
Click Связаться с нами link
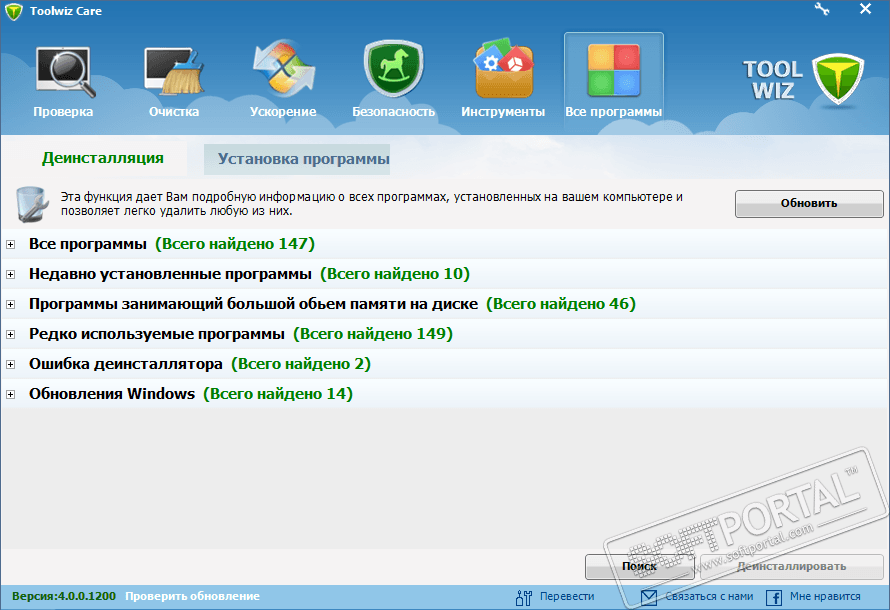click(x=709, y=596)
